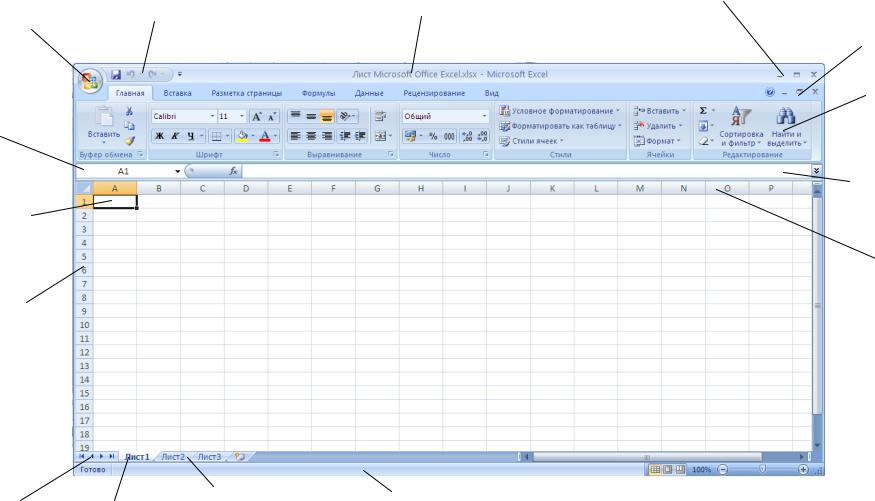The image size is (875, 501).
Task: Insert AutoSum with the sigma icon
Action: pyautogui.click(x=703, y=110)
